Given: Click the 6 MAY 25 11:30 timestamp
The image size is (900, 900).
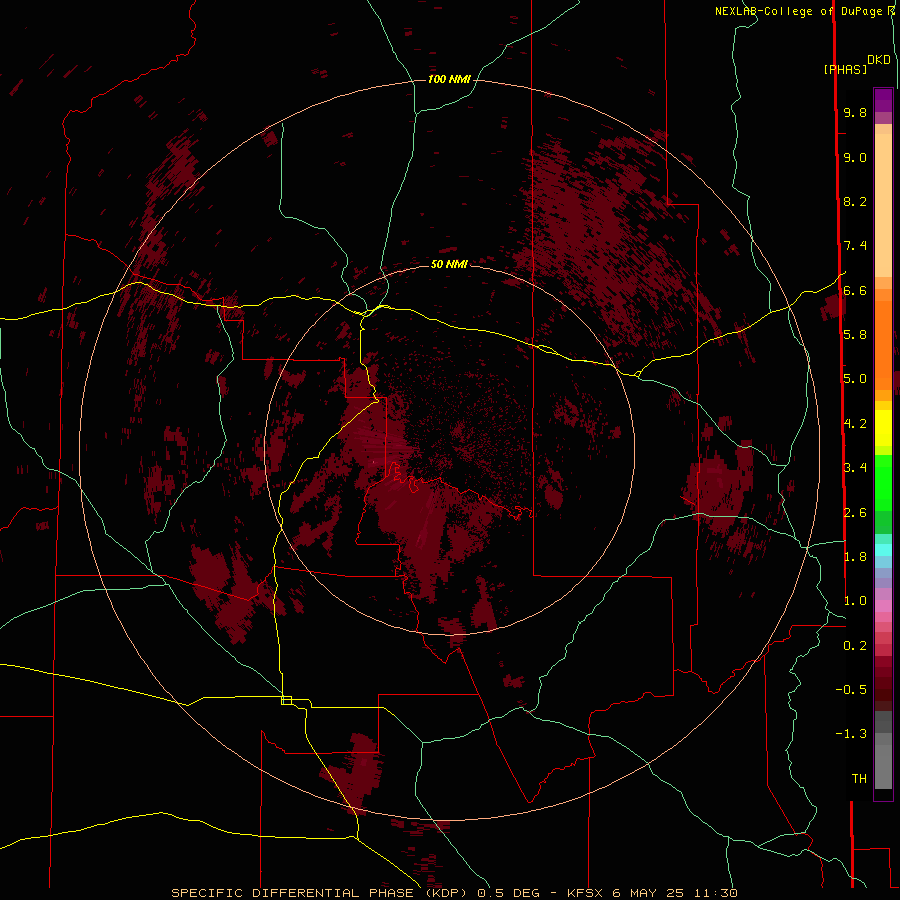Looking at the screenshot, I should 674,893.
